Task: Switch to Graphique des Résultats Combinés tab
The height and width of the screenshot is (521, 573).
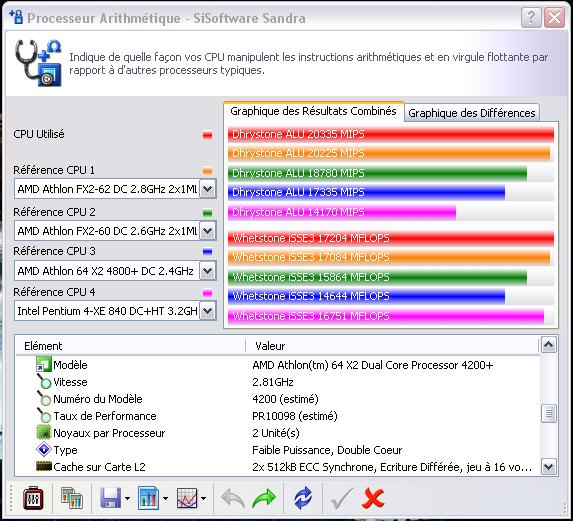Action: click(x=313, y=111)
